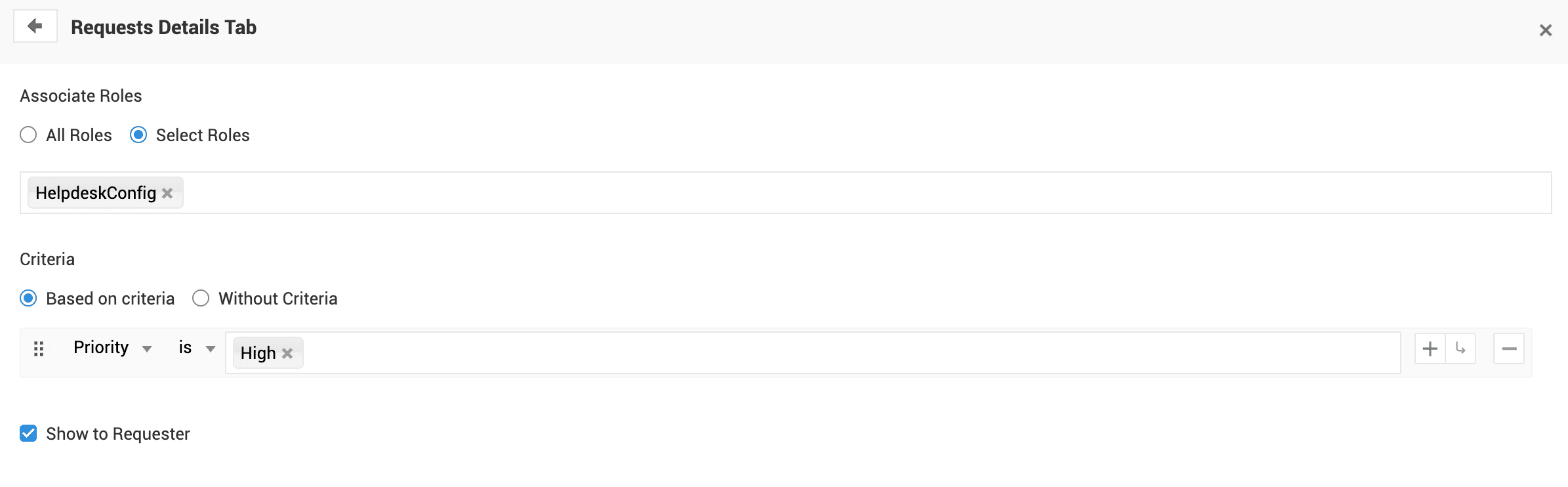Screen dimensions: 1568x487
Task: Choose the Select Roles radio option
Action: point(138,135)
